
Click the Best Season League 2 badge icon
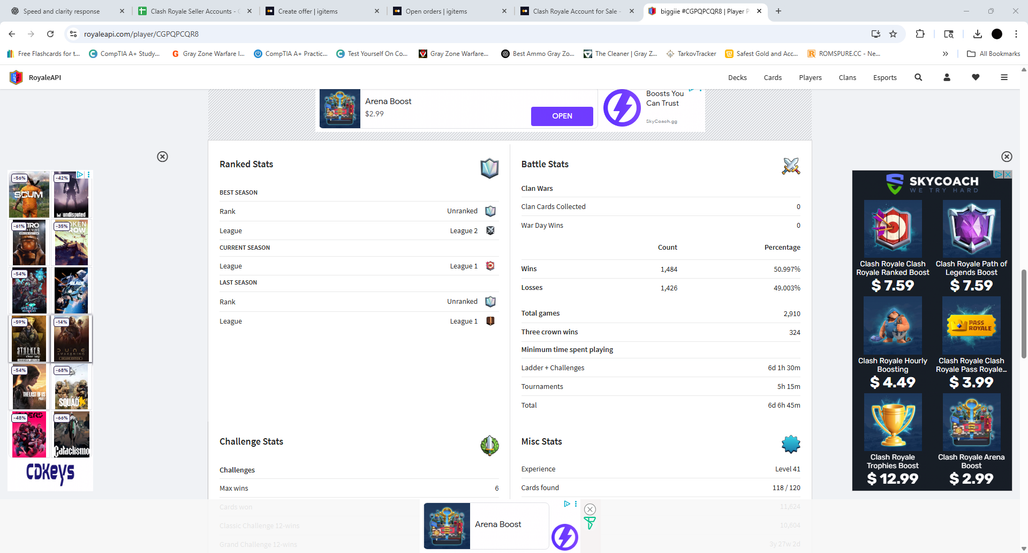490,230
